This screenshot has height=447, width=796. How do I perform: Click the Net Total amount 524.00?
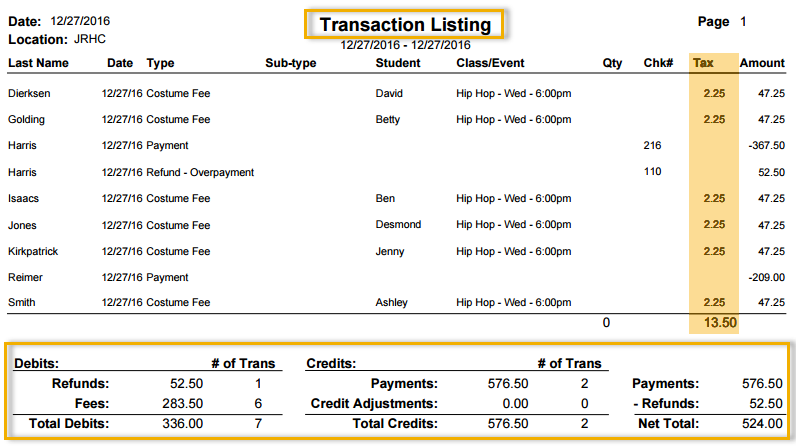point(762,424)
